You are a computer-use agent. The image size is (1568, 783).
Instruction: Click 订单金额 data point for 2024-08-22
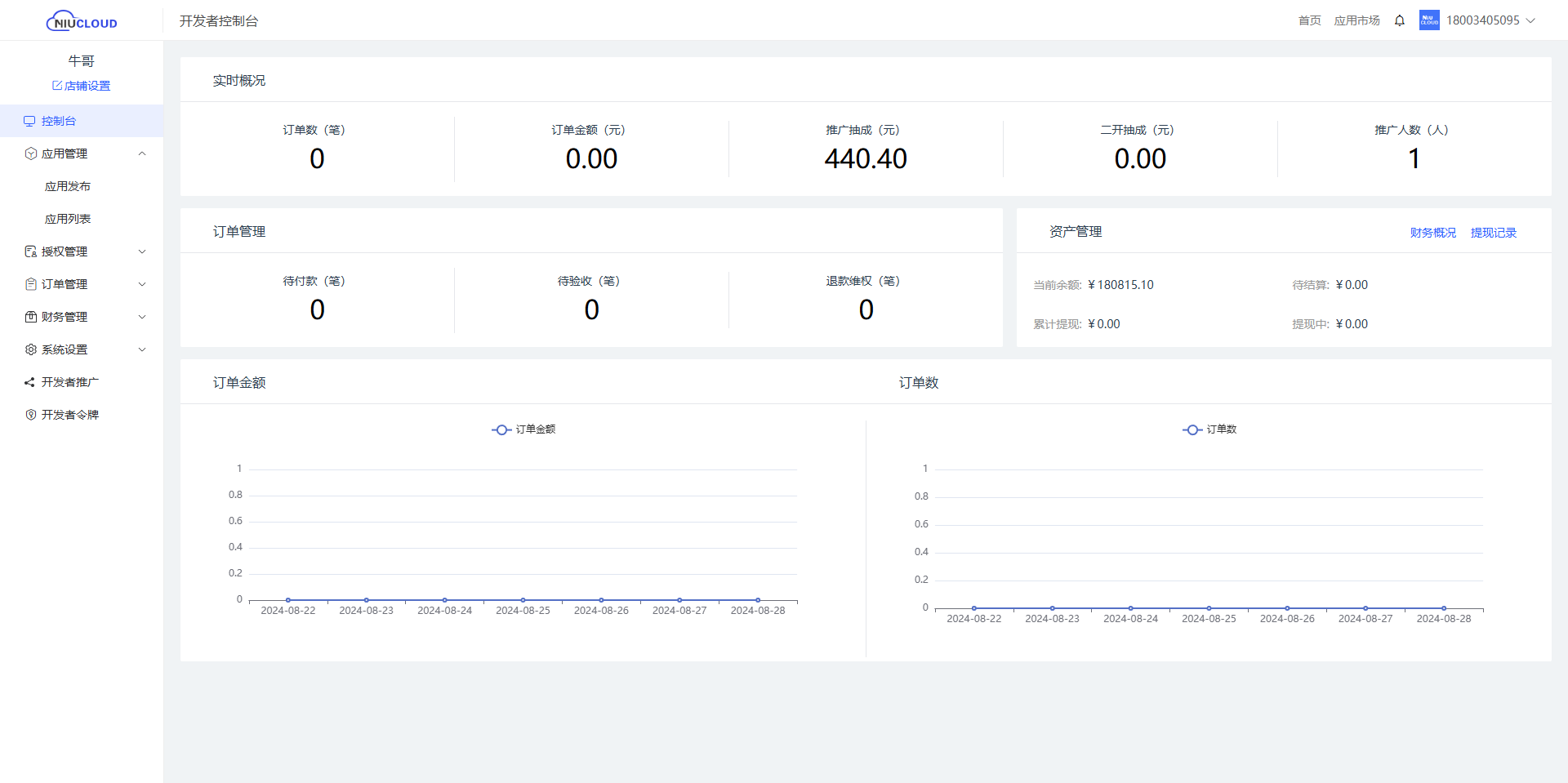coord(288,600)
